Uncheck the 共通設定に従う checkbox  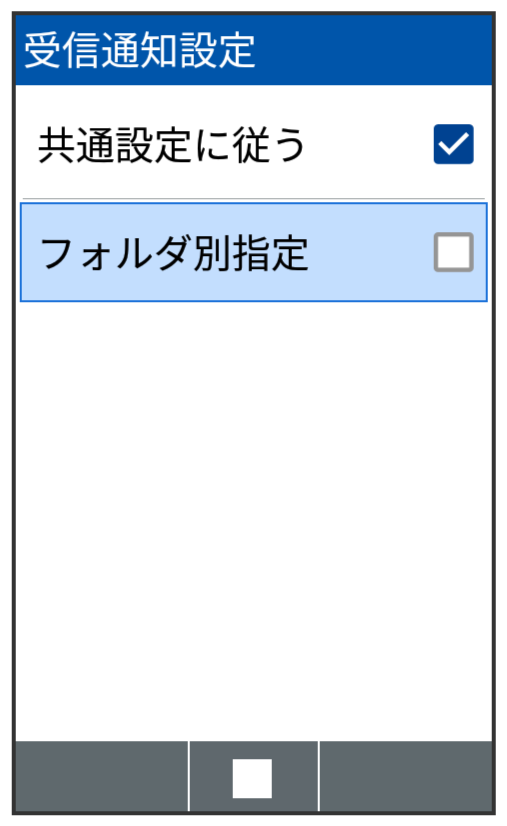[x=453, y=144]
